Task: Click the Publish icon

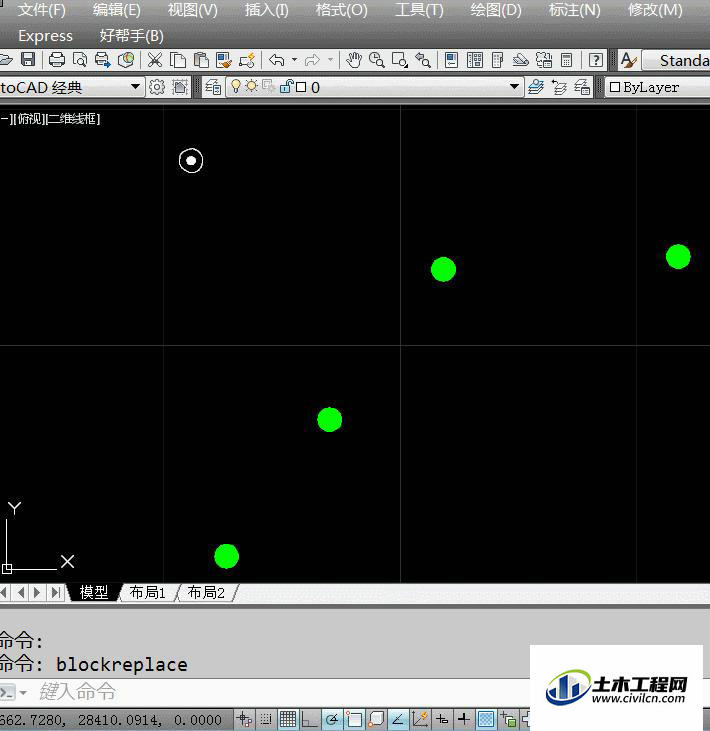Action: [x=103, y=60]
